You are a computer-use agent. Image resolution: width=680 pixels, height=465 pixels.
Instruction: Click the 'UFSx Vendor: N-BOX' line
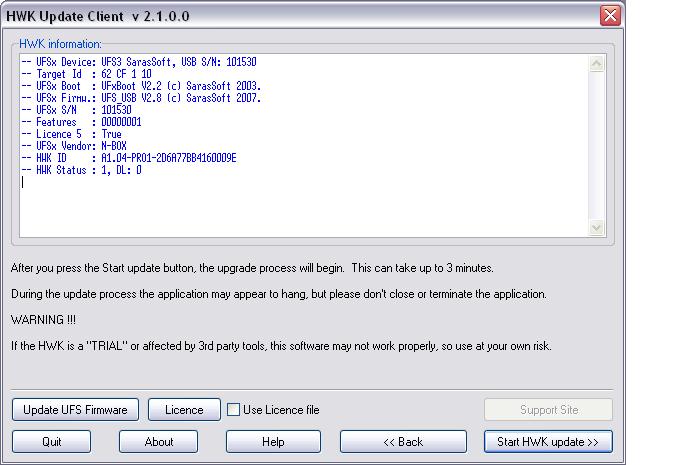tap(74, 146)
